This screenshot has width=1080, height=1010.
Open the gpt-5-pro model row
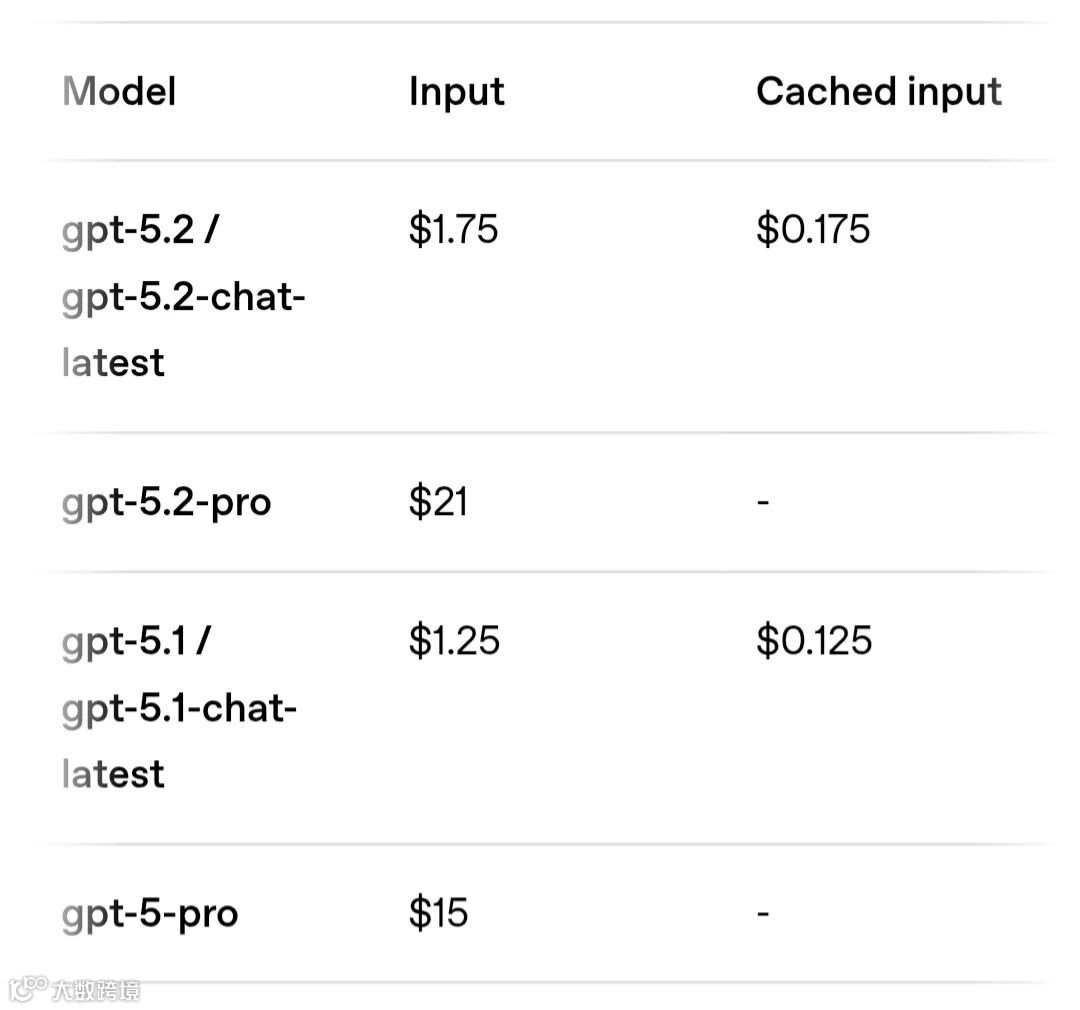[x=150, y=914]
